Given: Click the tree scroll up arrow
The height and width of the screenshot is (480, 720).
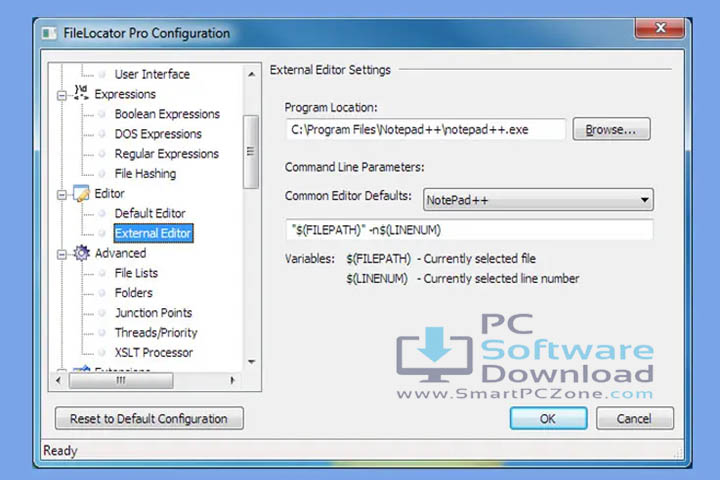Looking at the screenshot, I should click(x=251, y=74).
